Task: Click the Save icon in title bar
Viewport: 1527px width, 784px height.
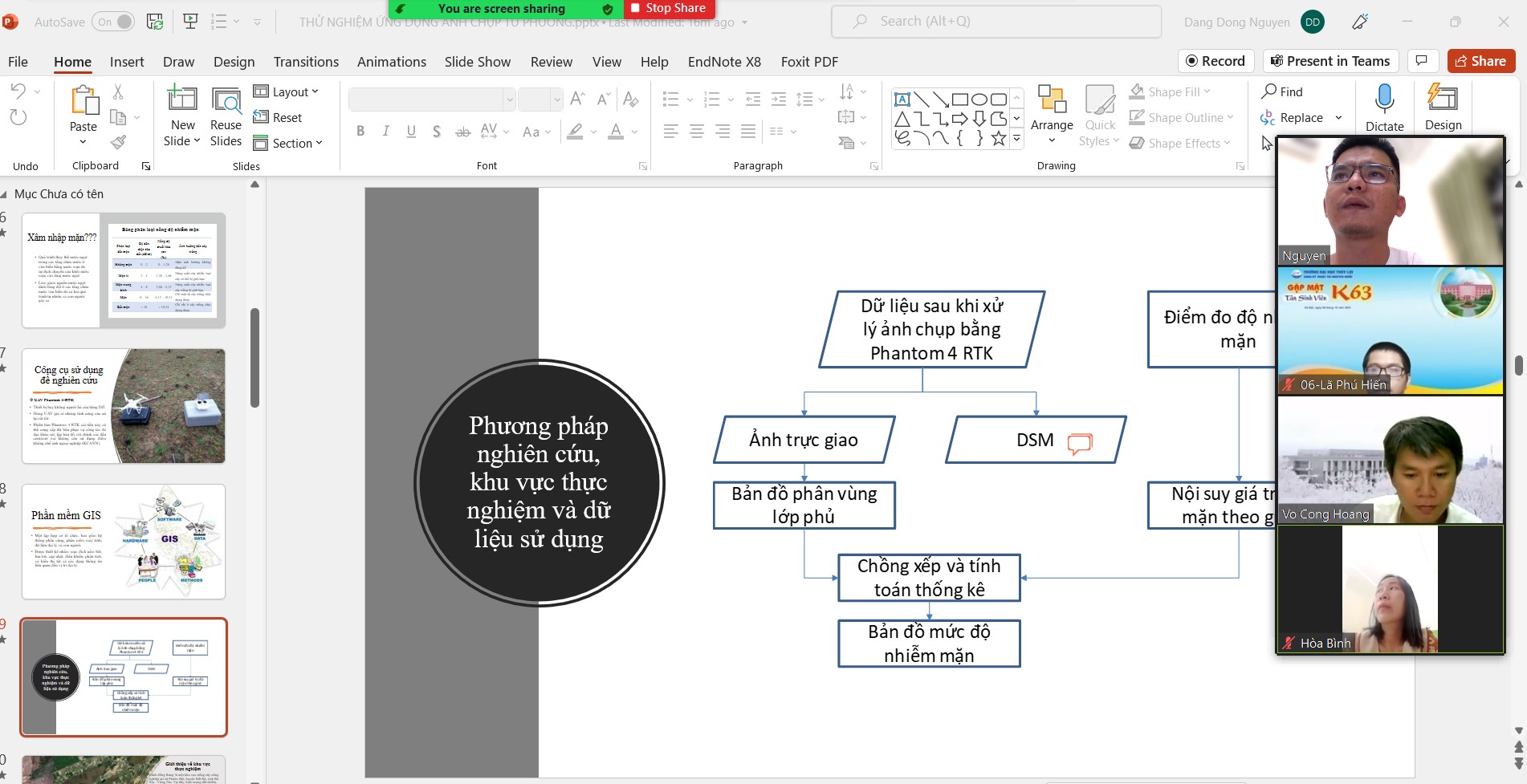Action: (x=155, y=22)
